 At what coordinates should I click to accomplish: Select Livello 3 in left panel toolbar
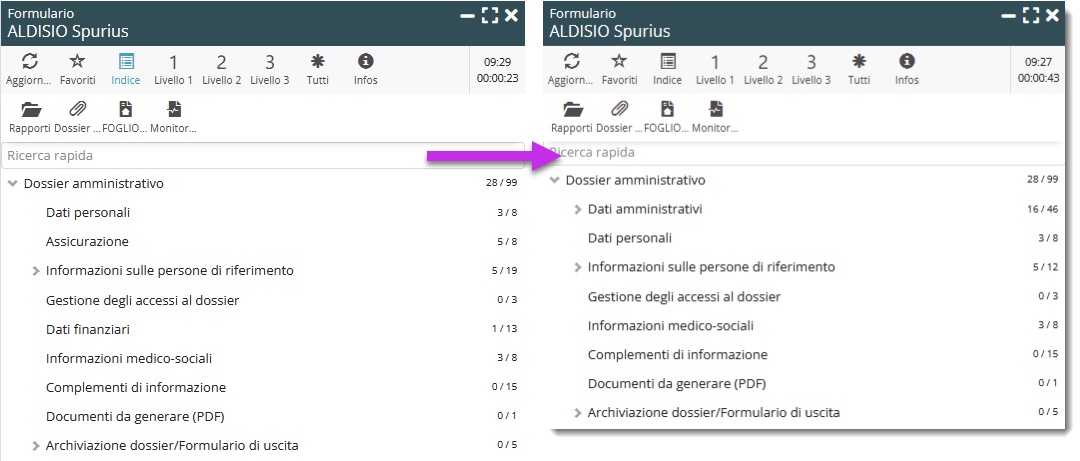point(269,62)
